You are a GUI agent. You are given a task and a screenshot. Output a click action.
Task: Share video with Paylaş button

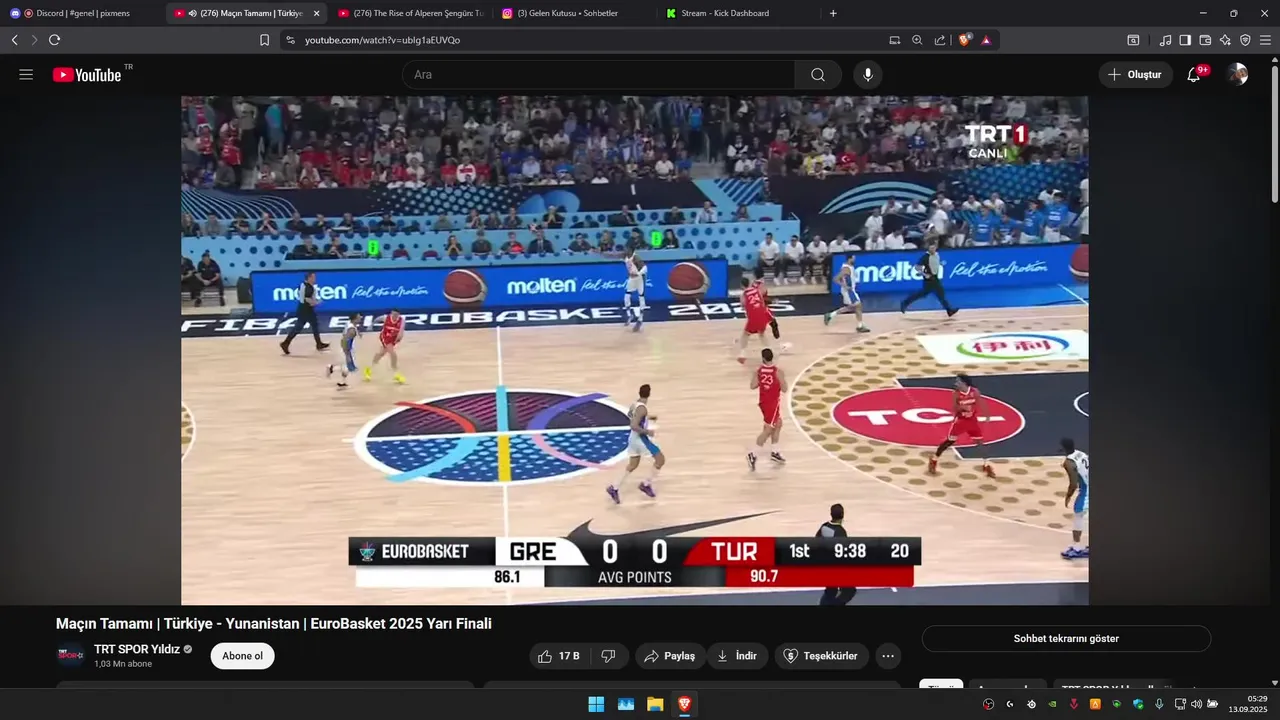(670, 656)
